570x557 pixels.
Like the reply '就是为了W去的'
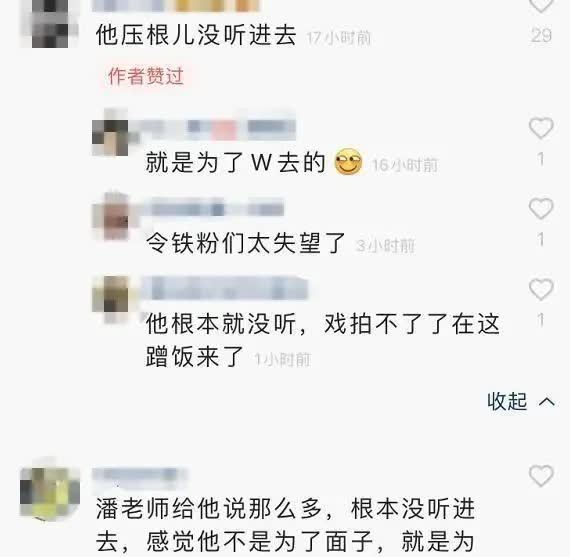pos(541,128)
